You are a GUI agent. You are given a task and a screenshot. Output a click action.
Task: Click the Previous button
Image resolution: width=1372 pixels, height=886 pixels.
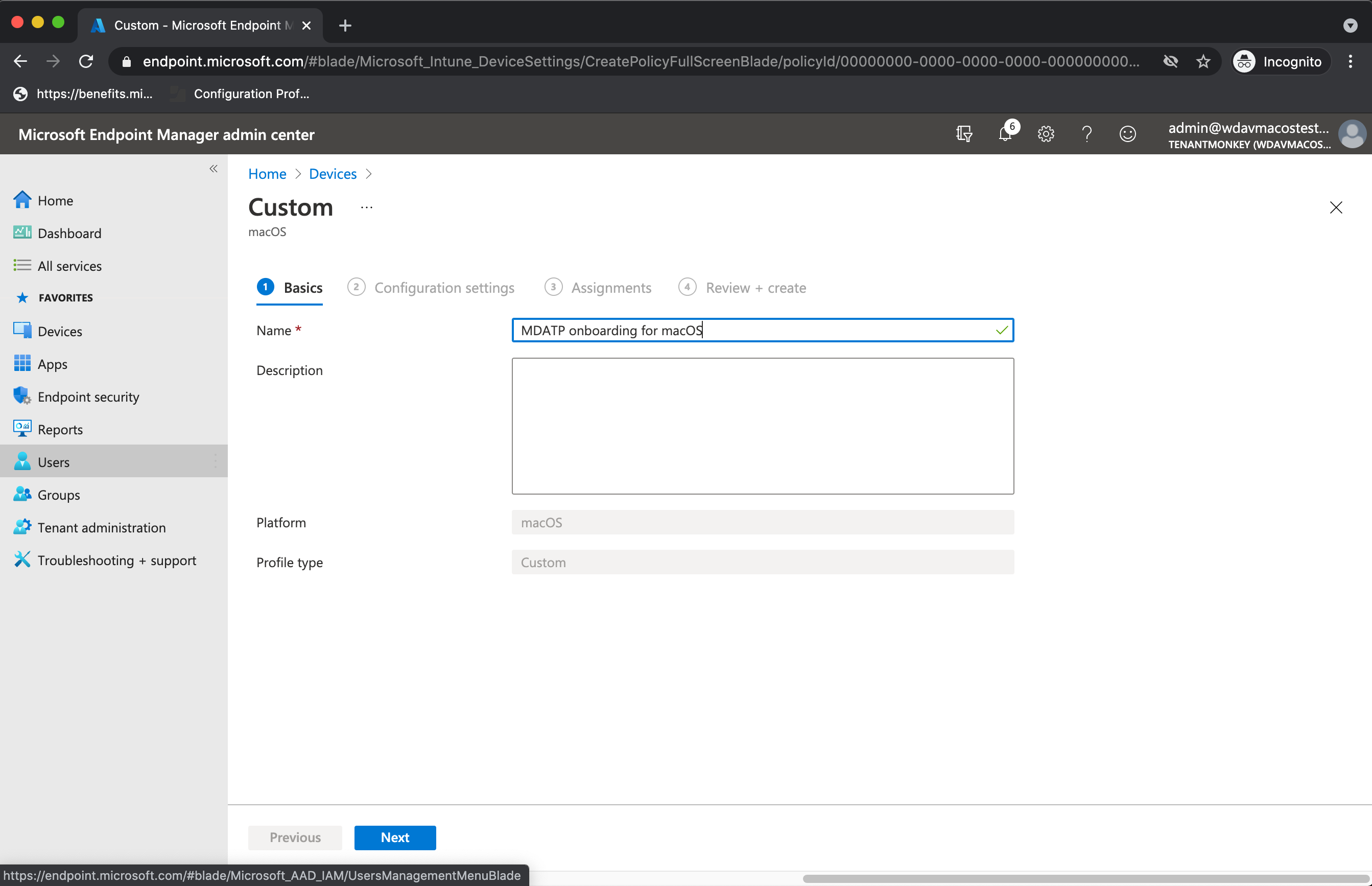point(295,837)
